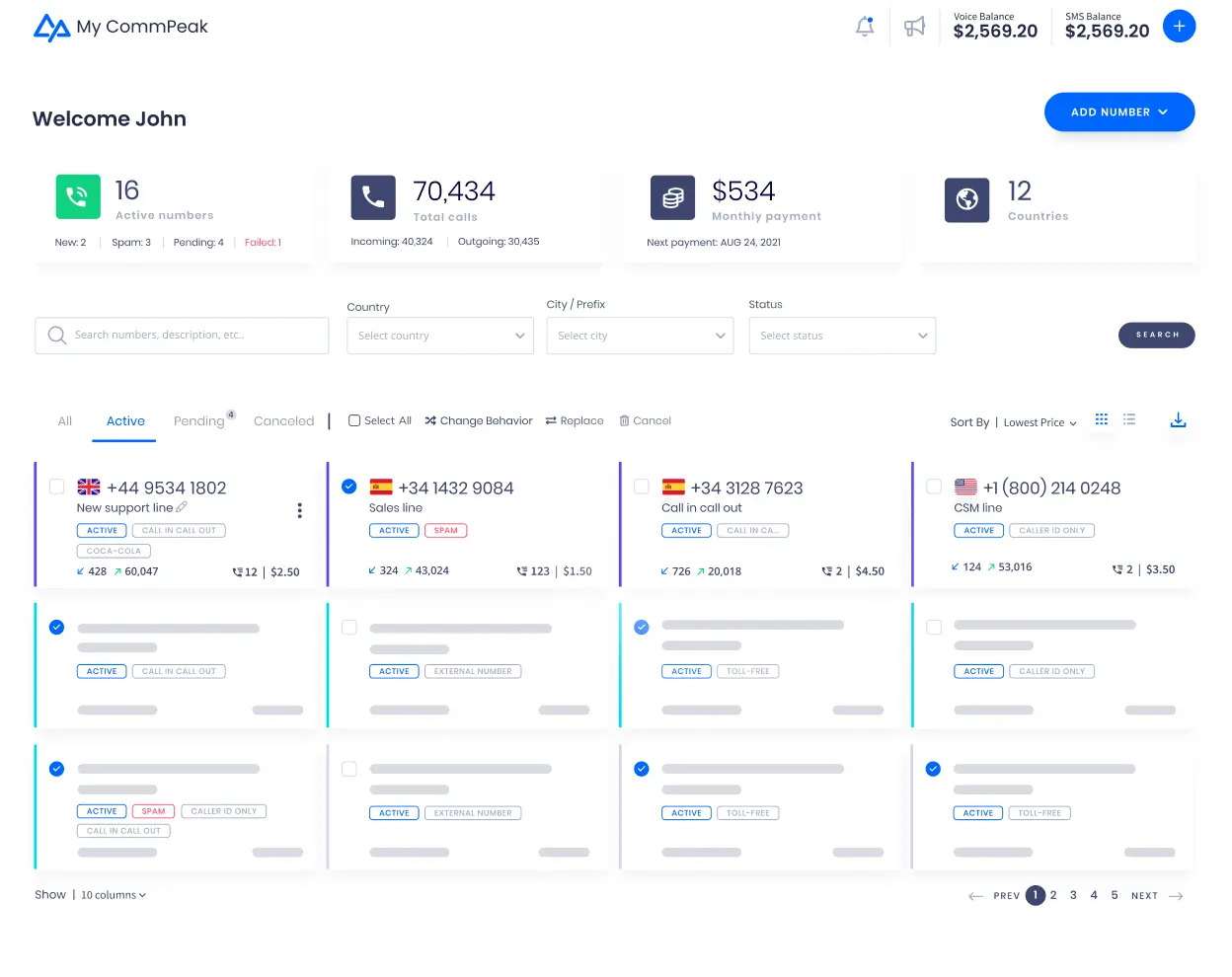This screenshot has height=977, width=1232.
Task: Open the Select country dropdown
Action: (440, 336)
